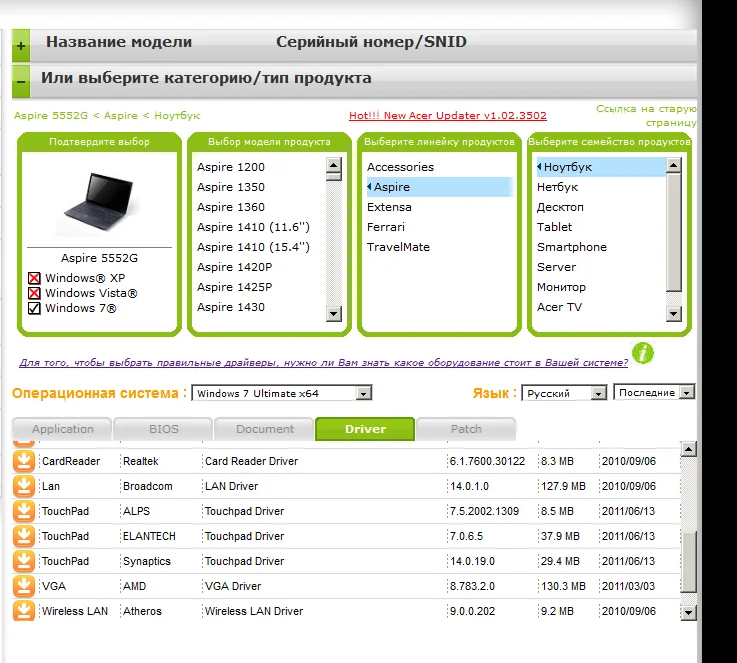This screenshot has height=663, width=737.
Task: Open the hardware identification help link
Action: (x=323, y=363)
